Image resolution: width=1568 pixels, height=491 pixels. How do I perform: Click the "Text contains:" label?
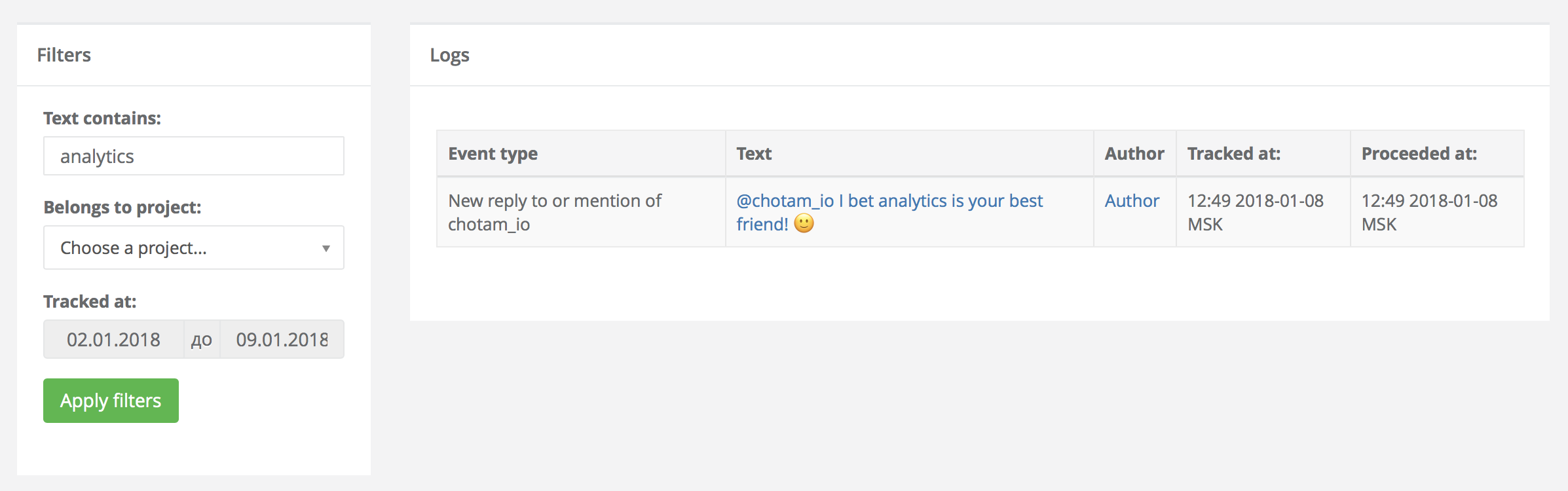coord(102,118)
